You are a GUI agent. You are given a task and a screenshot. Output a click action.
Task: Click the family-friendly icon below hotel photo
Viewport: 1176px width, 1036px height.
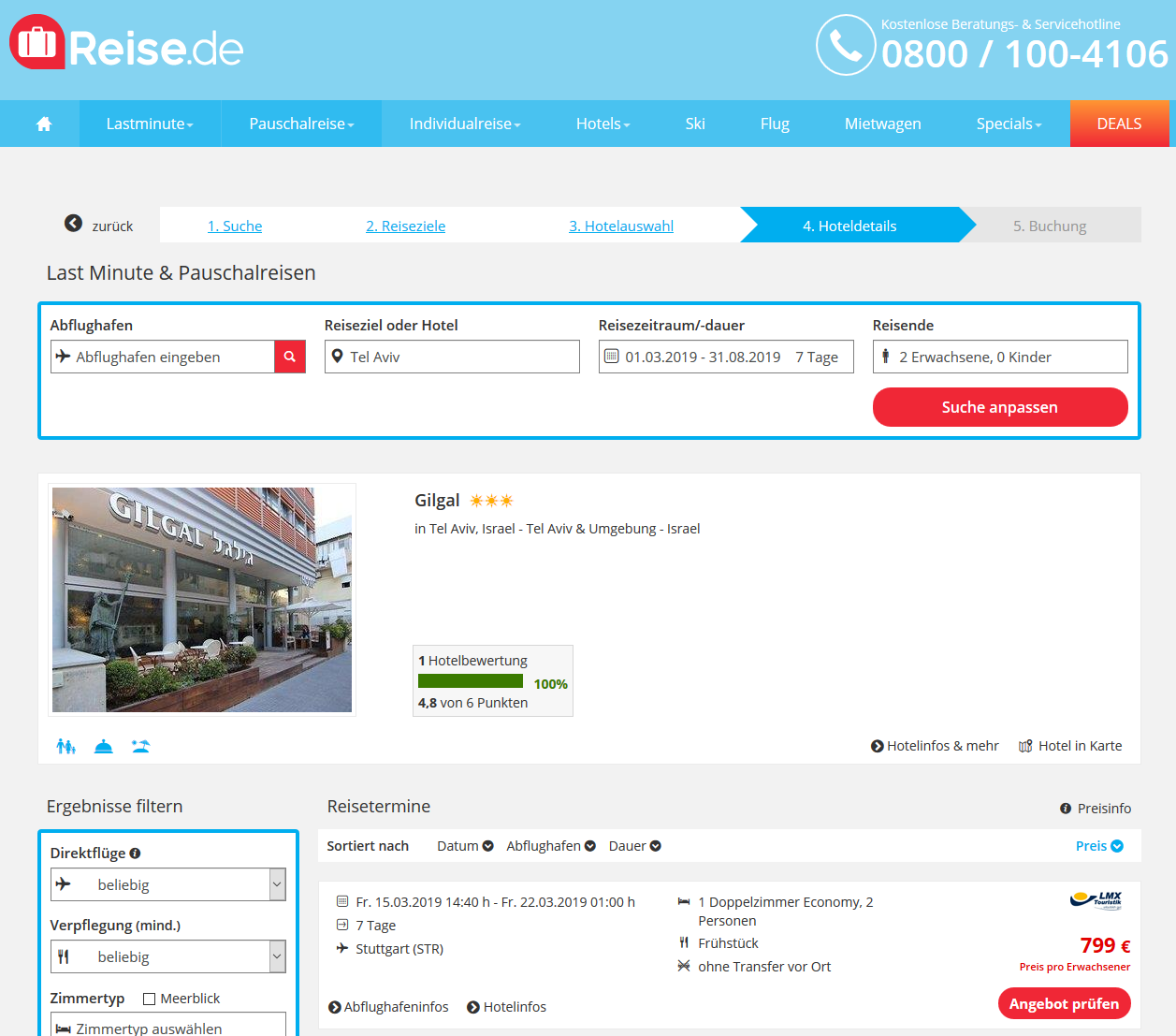click(x=65, y=746)
